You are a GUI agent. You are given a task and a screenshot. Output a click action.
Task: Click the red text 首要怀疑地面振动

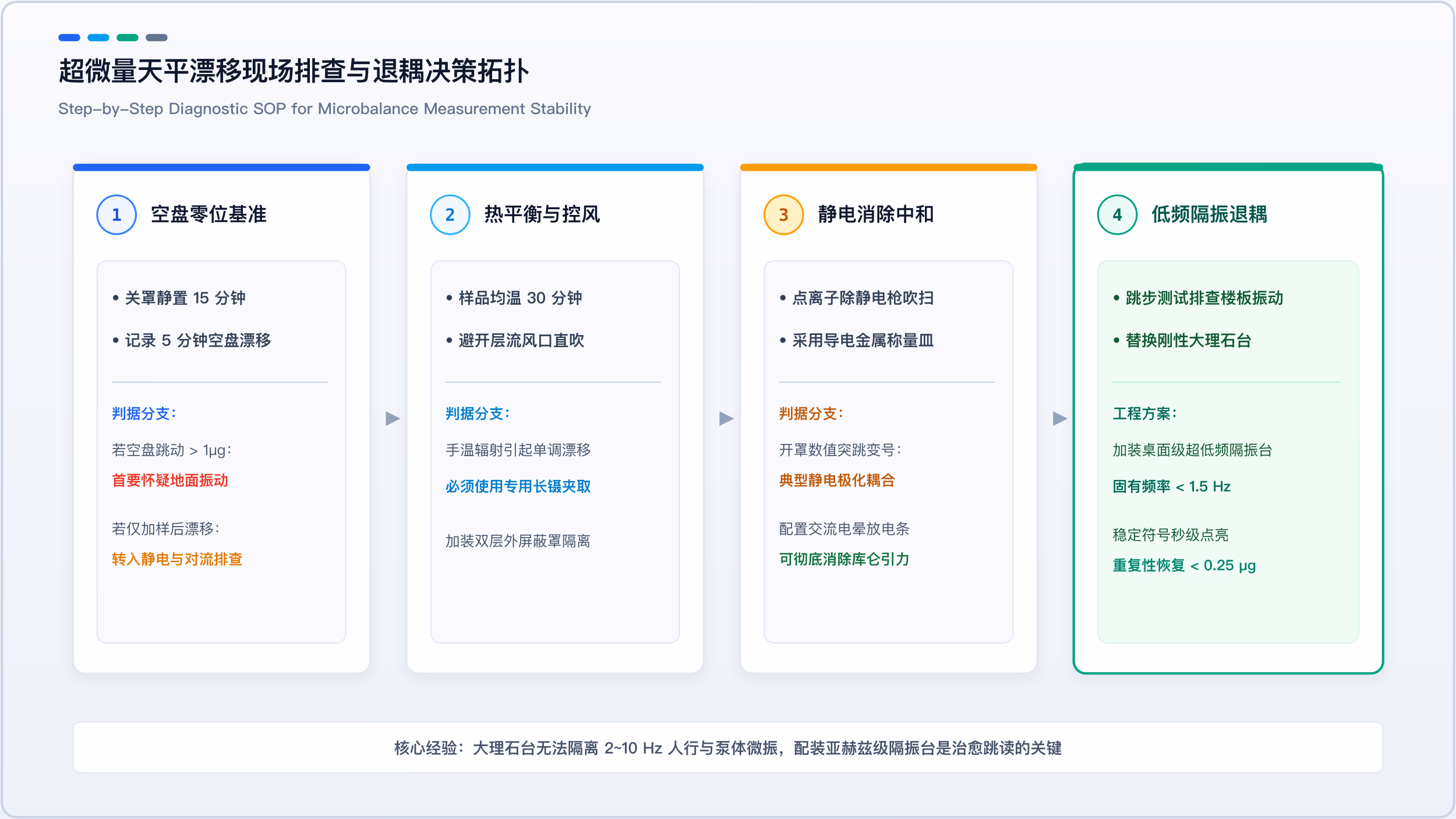tap(170, 481)
